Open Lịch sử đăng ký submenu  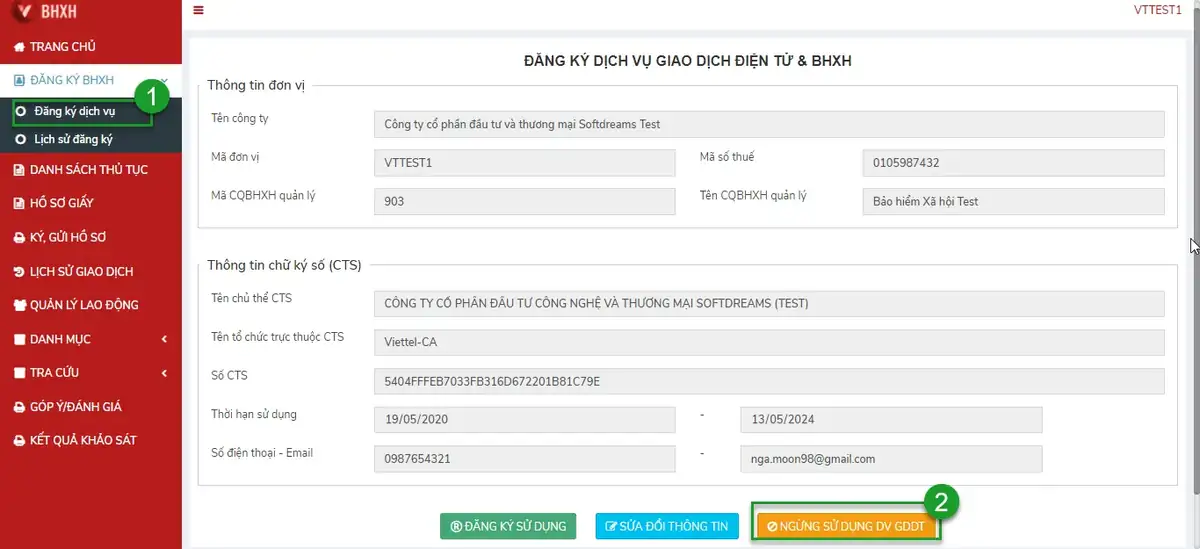pyautogui.click(x=73, y=140)
